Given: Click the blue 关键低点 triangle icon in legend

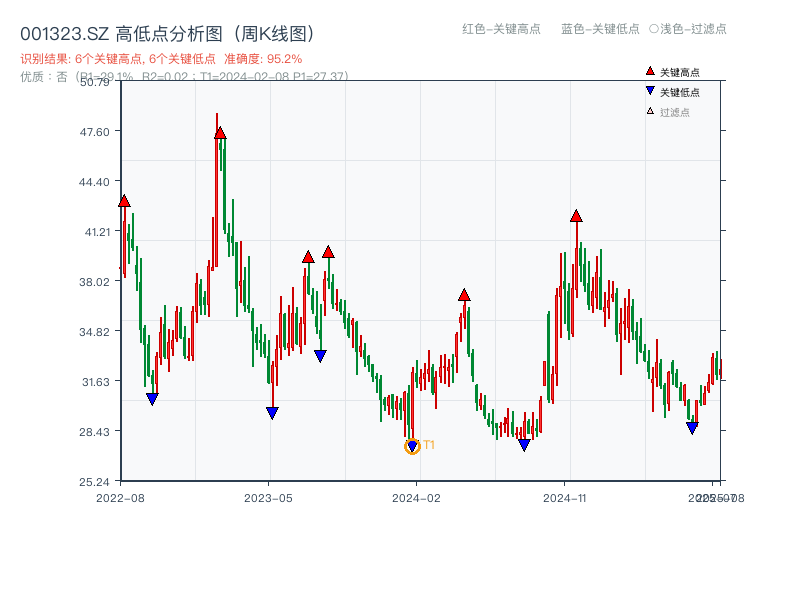Looking at the screenshot, I should [x=650, y=90].
